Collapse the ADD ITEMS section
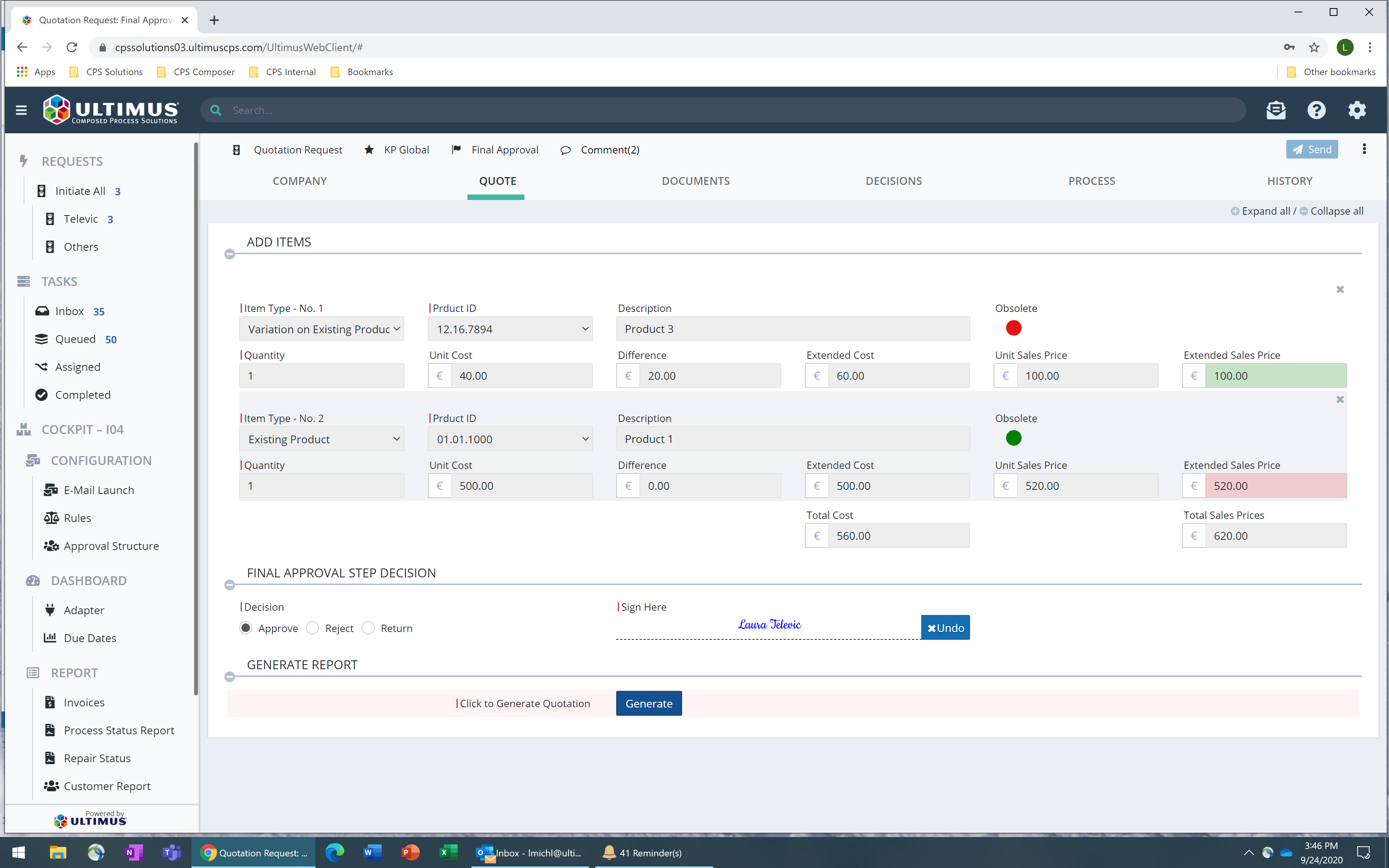The height and width of the screenshot is (868, 1389). (x=229, y=254)
